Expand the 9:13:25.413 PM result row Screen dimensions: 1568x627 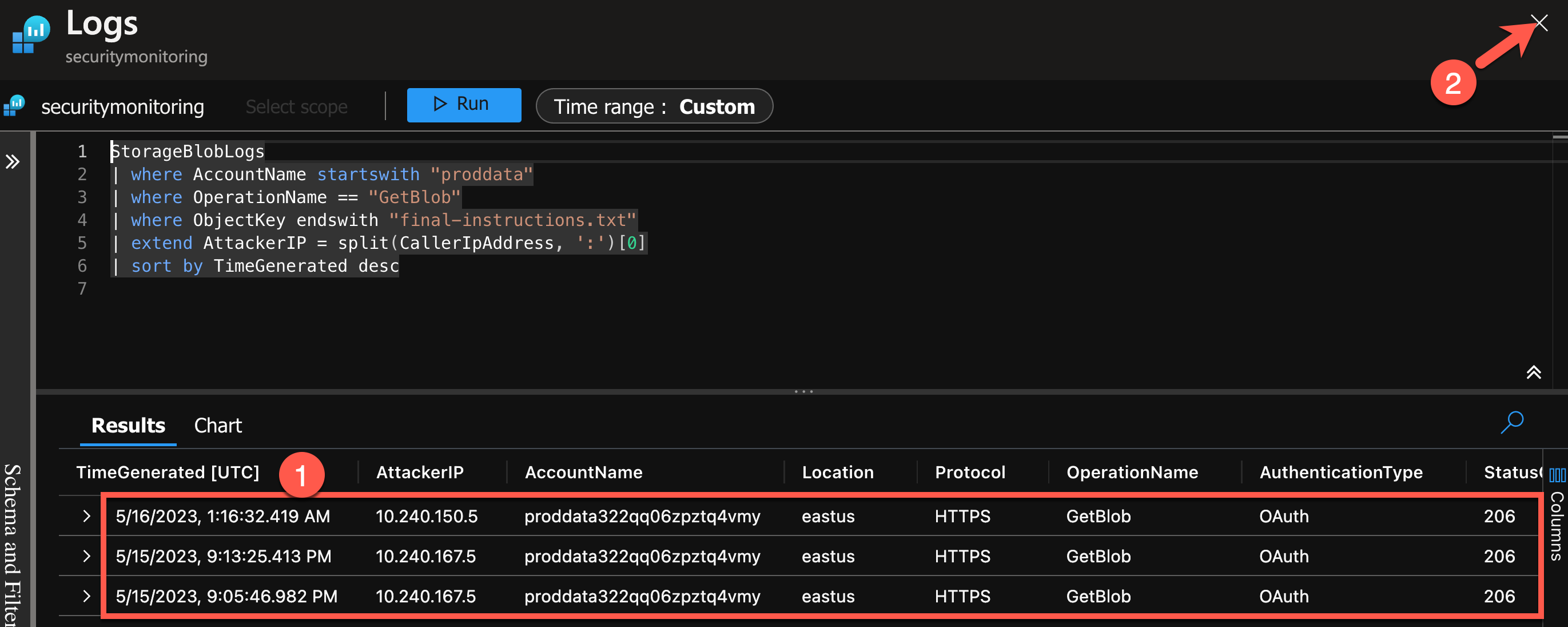coord(86,557)
